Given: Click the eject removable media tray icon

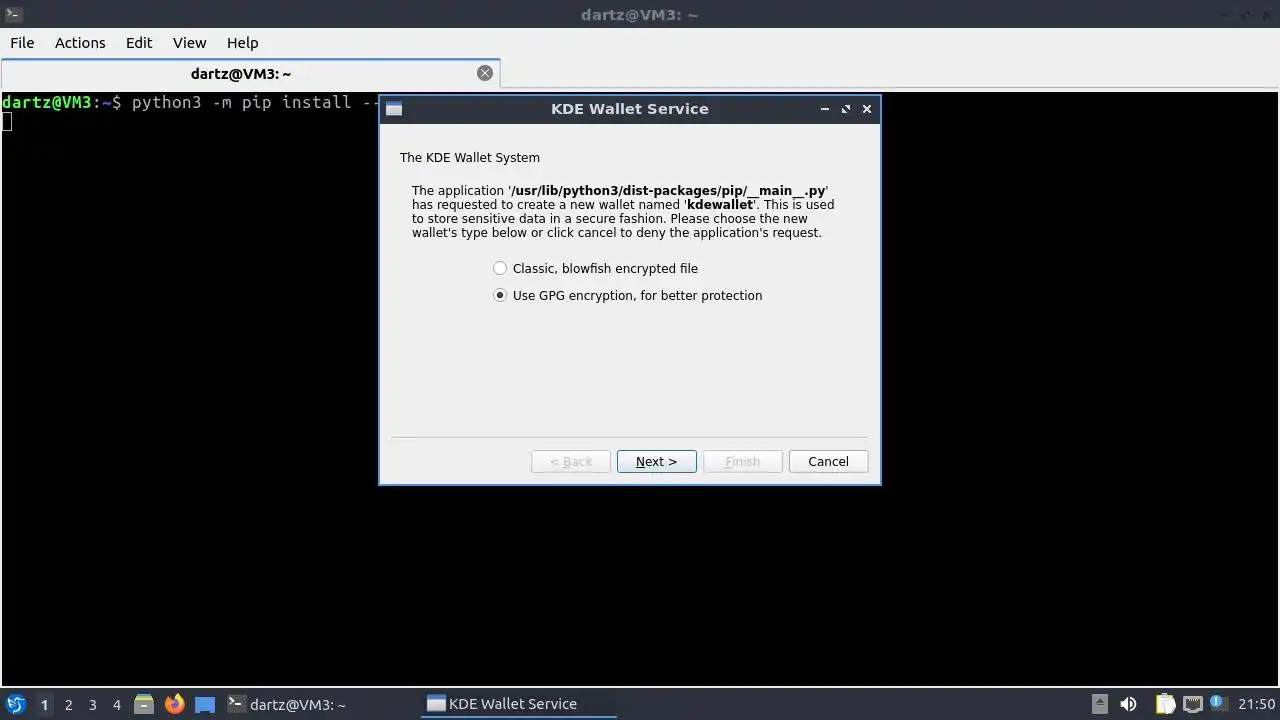Looking at the screenshot, I should pyautogui.click(x=1099, y=704).
